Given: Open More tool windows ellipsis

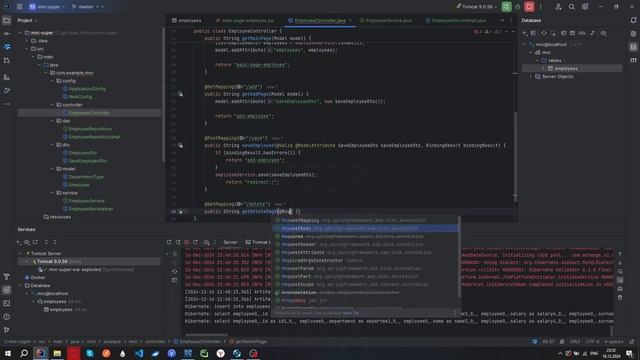Looking at the screenshot, I should (7, 104).
